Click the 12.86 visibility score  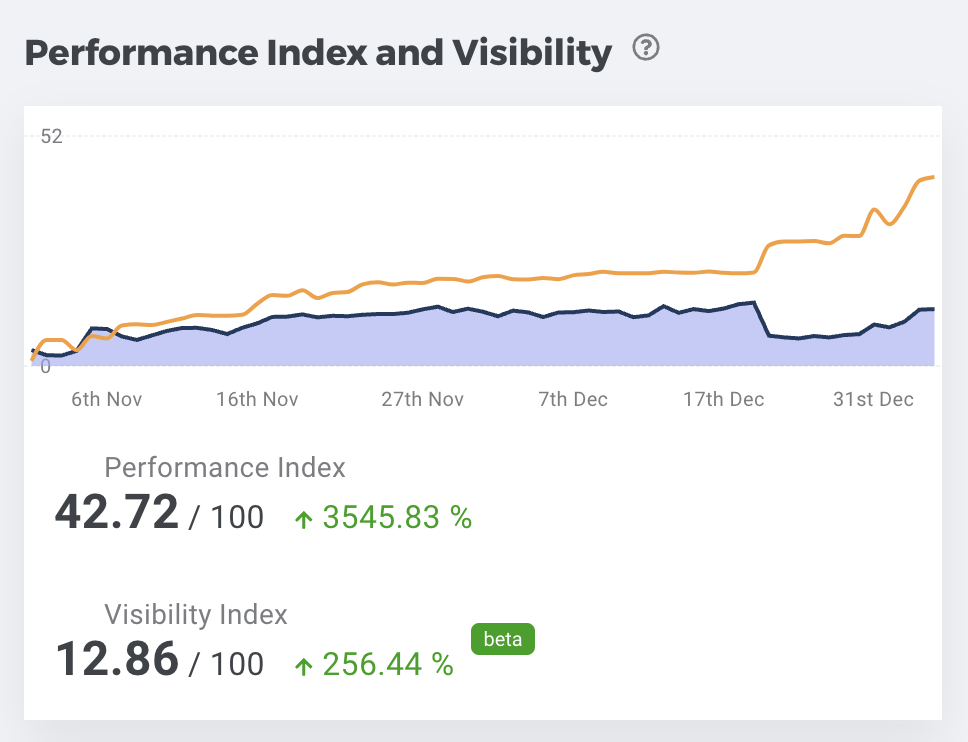pyautogui.click(x=117, y=660)
